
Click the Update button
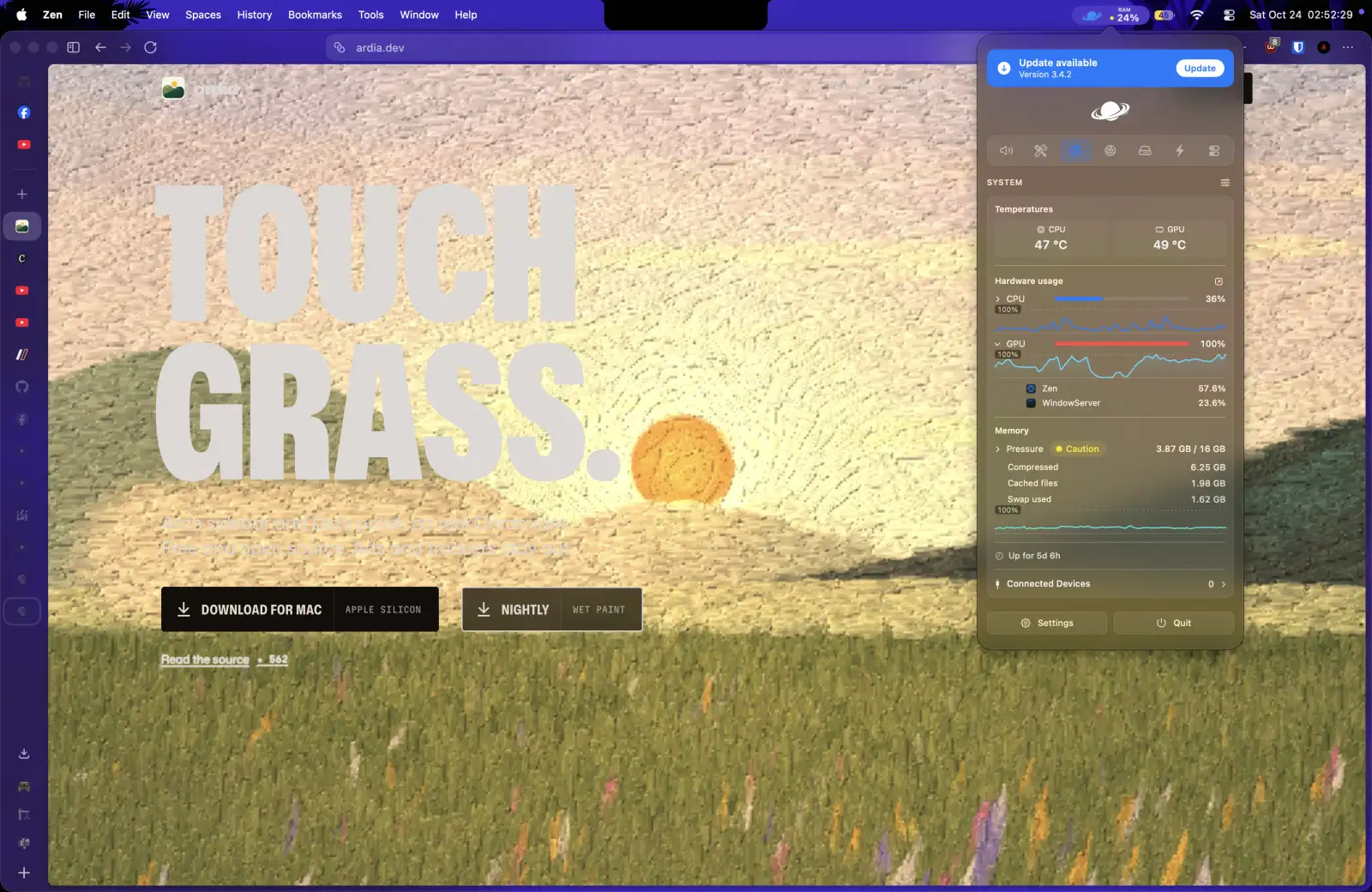click(x=1200, y=69)
